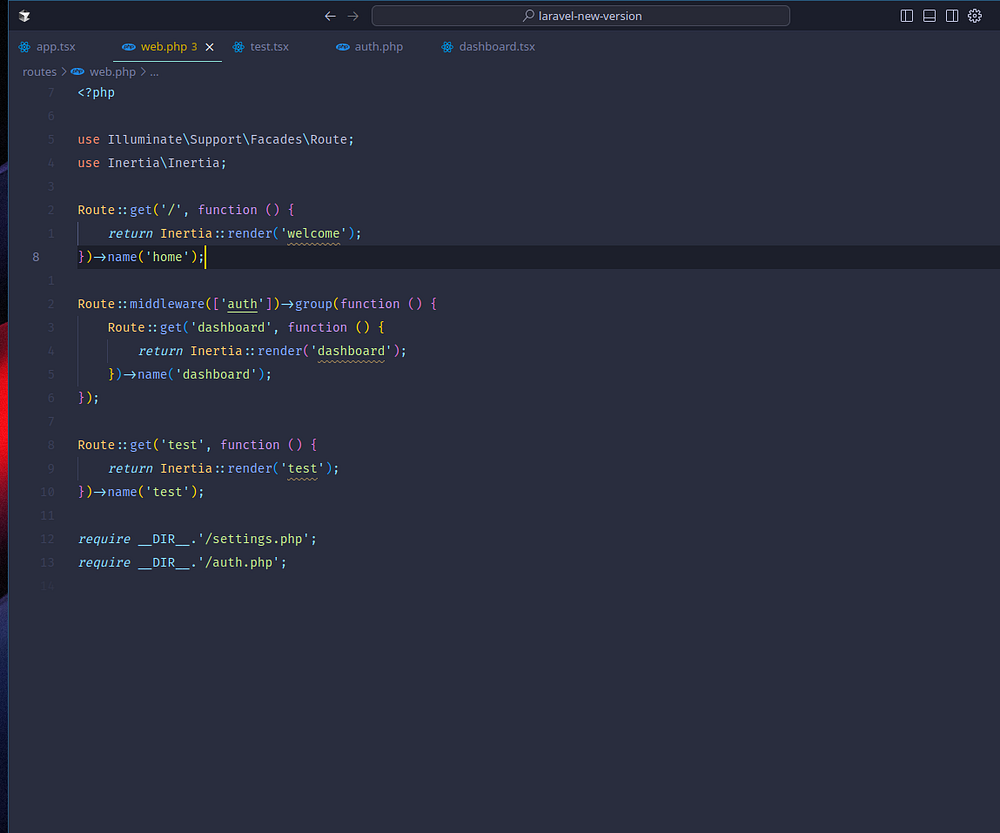Expand the routes breadcrumb folder
The width and height of the screenshot is (1000, 833).
[x=40, y=72]
